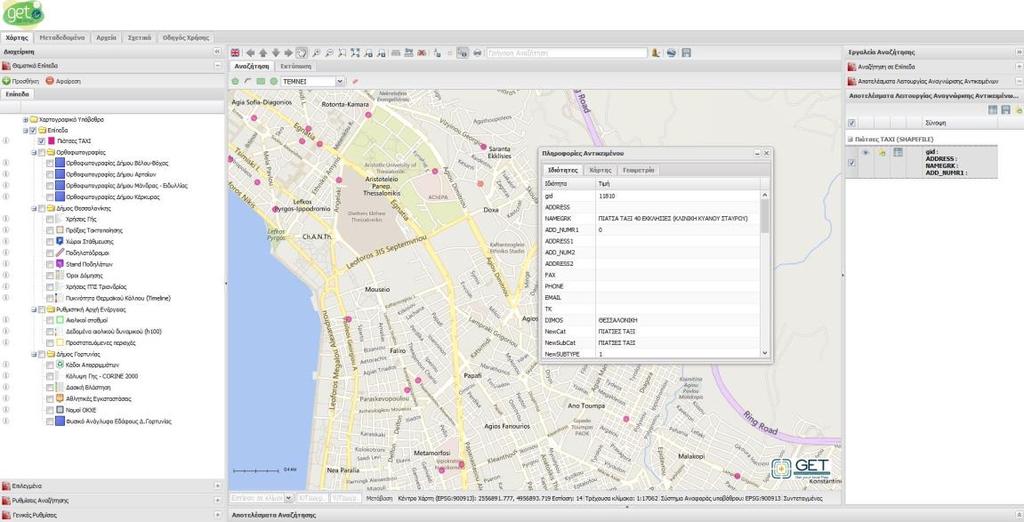This screenshot has width=1024, height=522.
Task: Select the line draw tool under Αναζήτηση
Action: click(x=248, y=82)
